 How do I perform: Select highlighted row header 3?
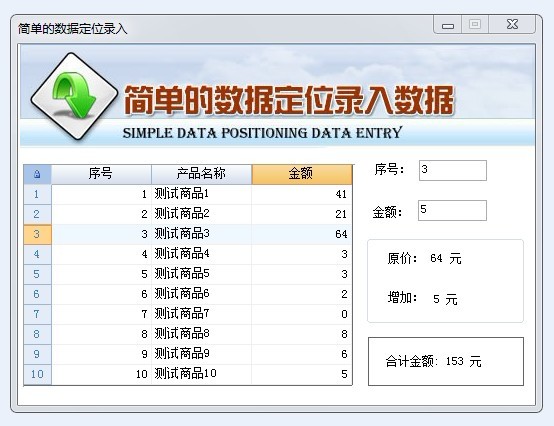(37, 234)
